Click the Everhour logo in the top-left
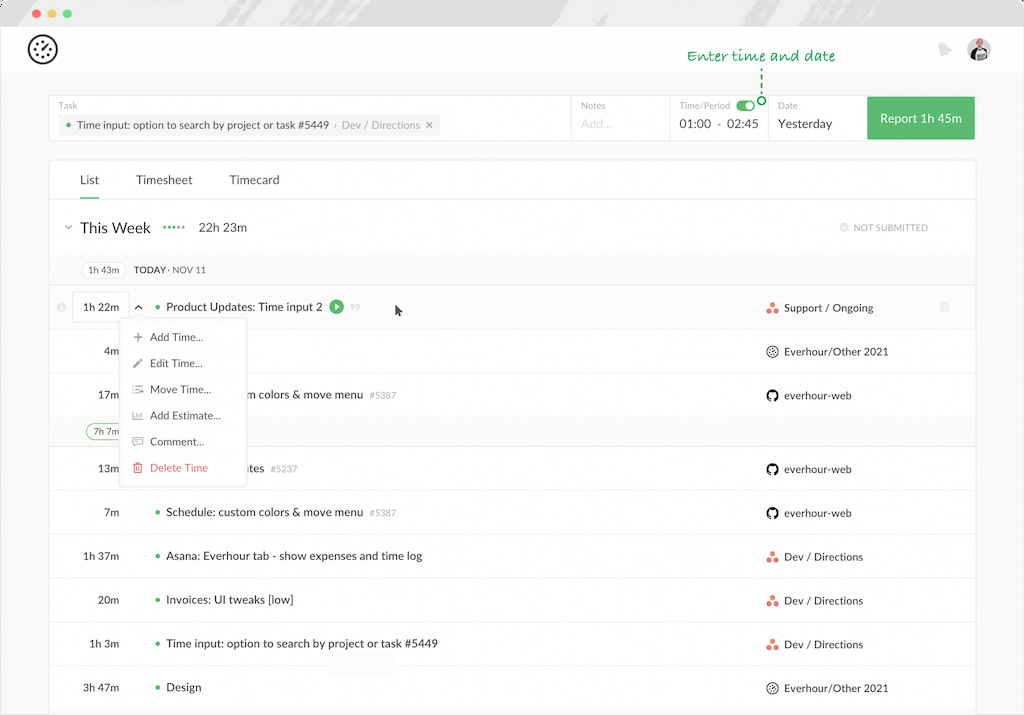 (x=42, y=49)
